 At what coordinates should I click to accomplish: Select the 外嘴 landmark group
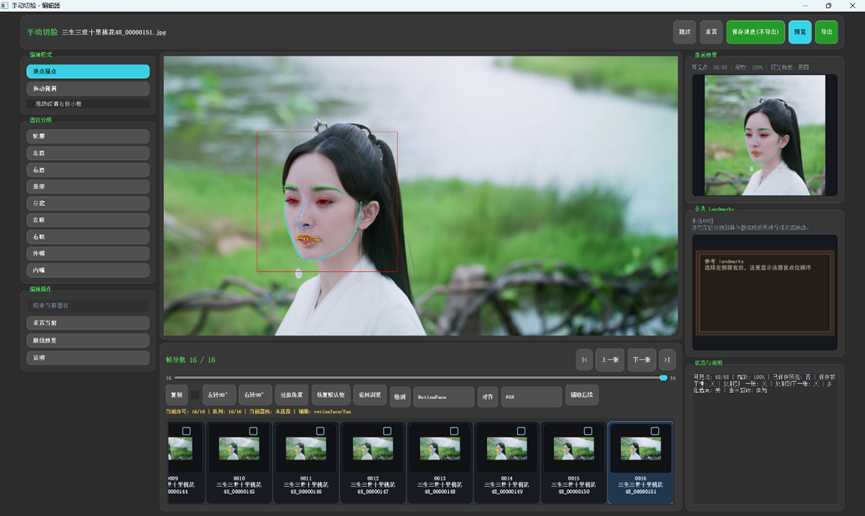(x=88, y=253)
